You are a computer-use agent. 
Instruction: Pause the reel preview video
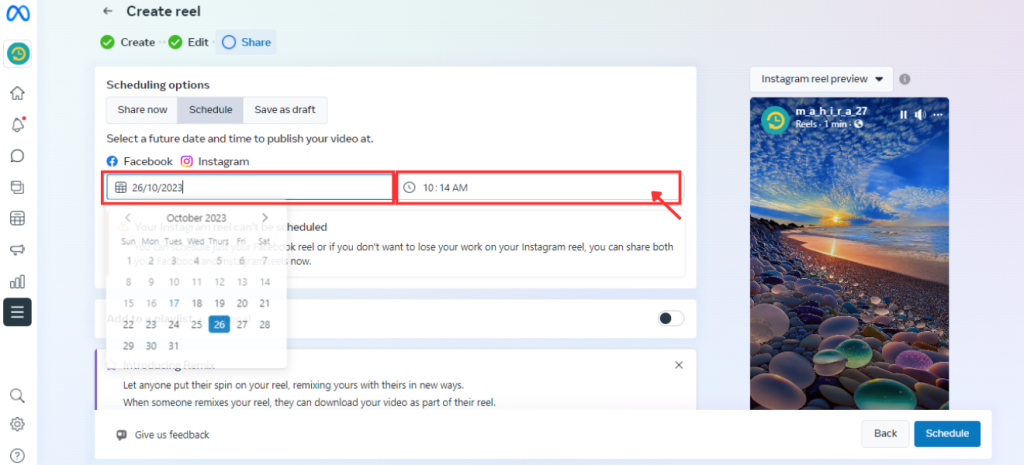click(903, 115)
